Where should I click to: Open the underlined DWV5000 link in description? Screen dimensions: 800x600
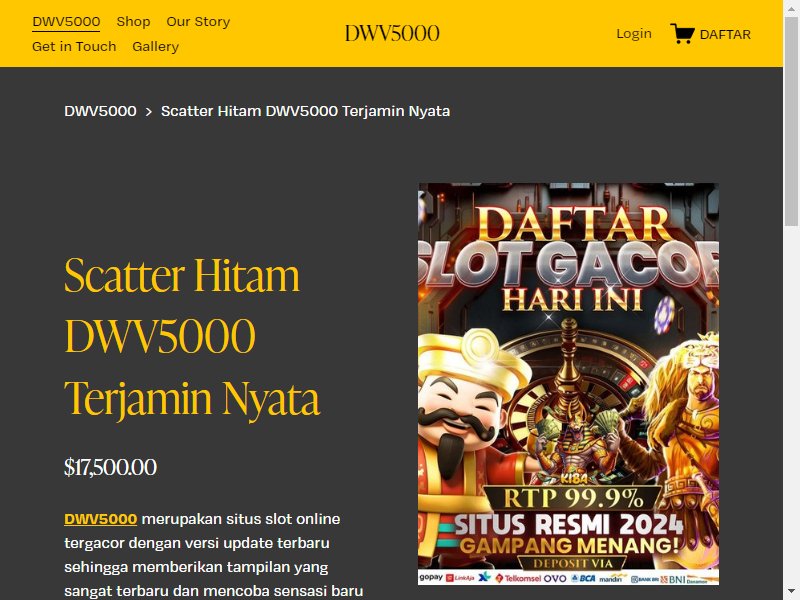(101, 519)
